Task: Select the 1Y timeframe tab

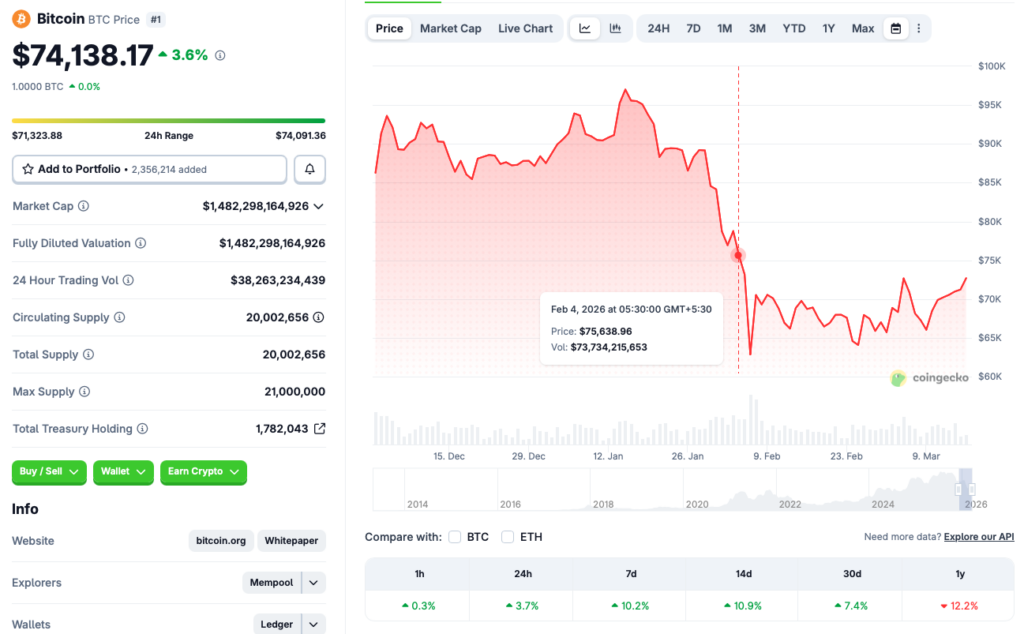Action: pos(828,28)
